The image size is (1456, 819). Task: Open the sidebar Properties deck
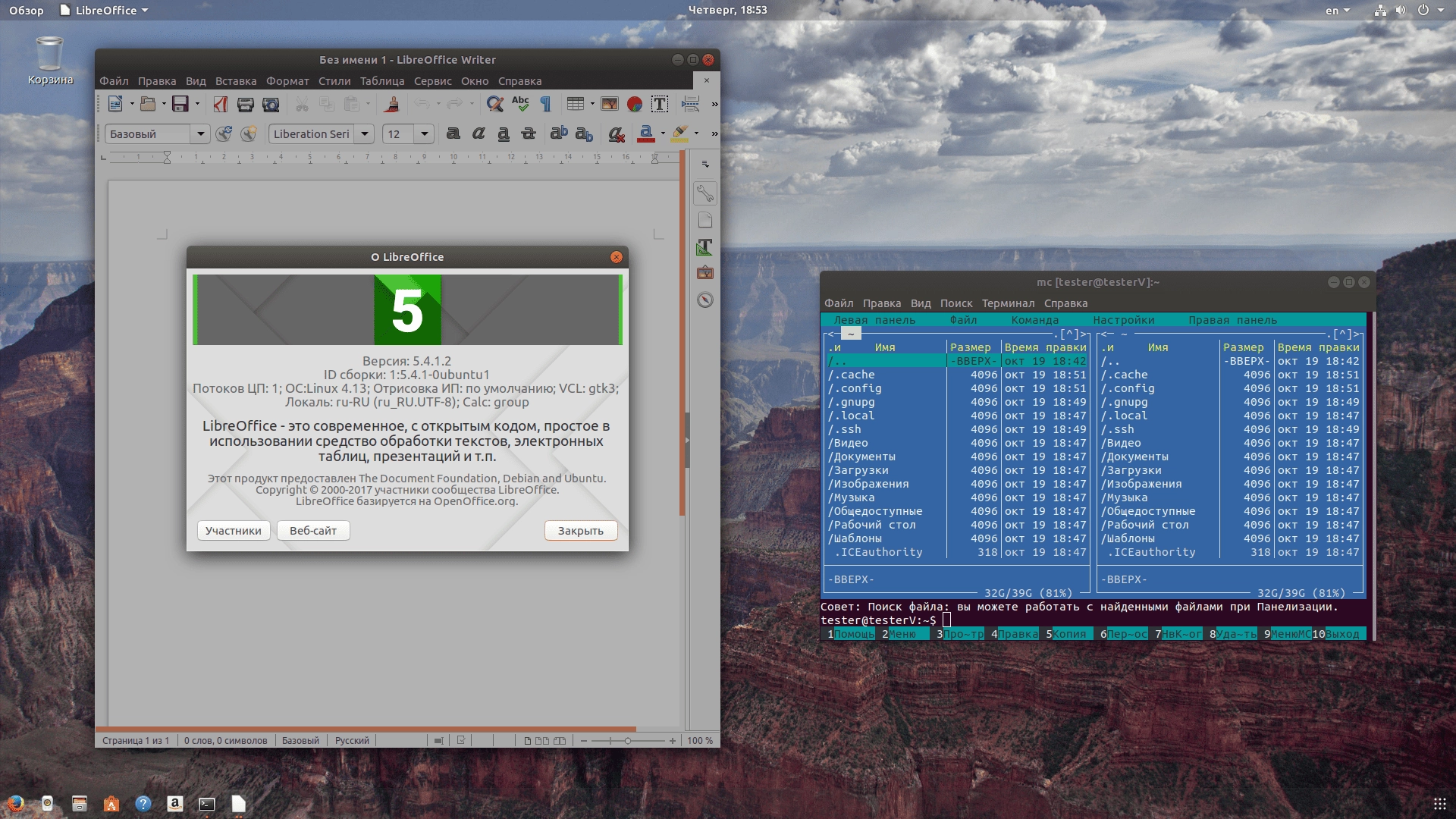pos(705,193)
